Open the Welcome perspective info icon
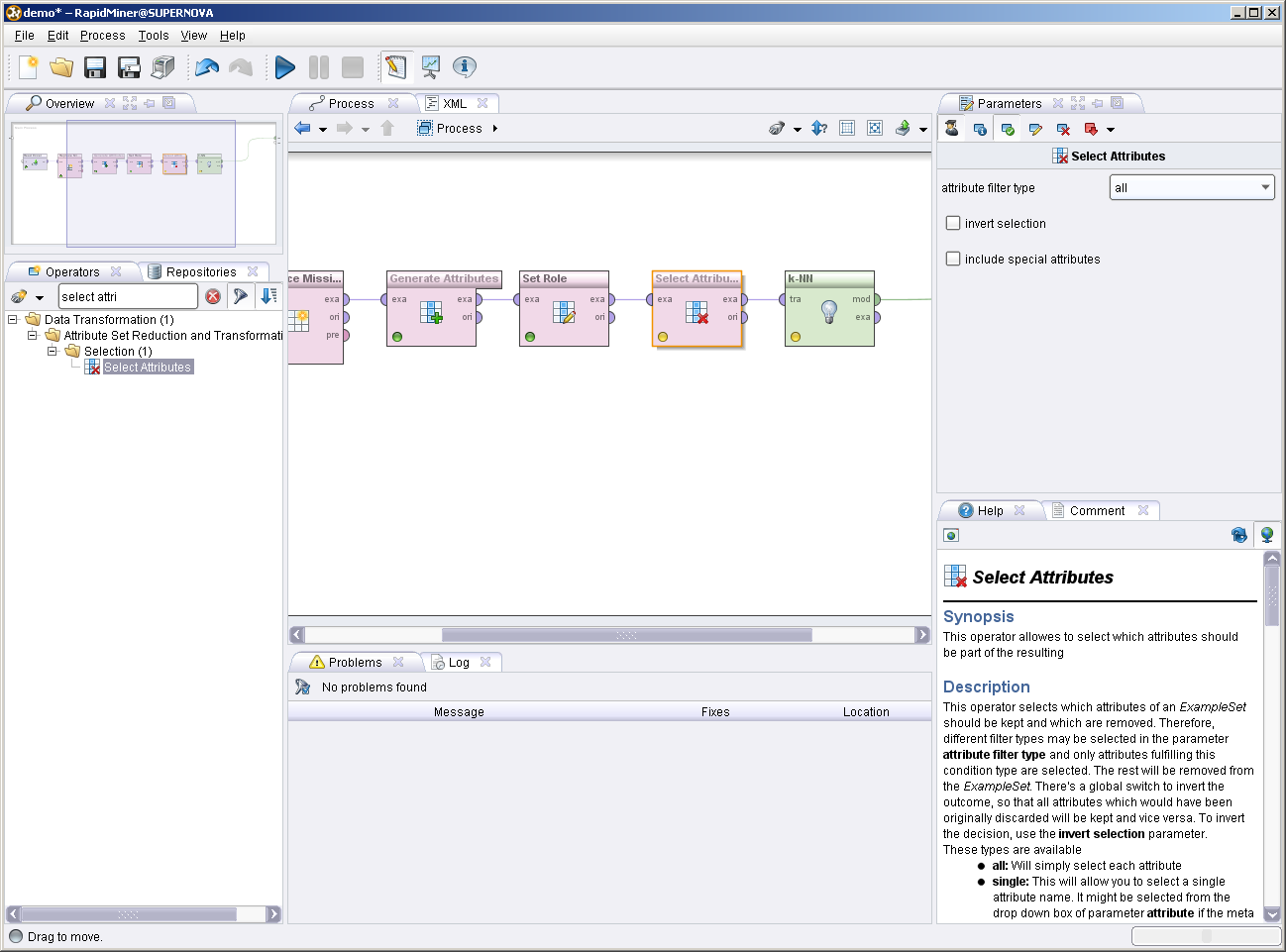 465,67
